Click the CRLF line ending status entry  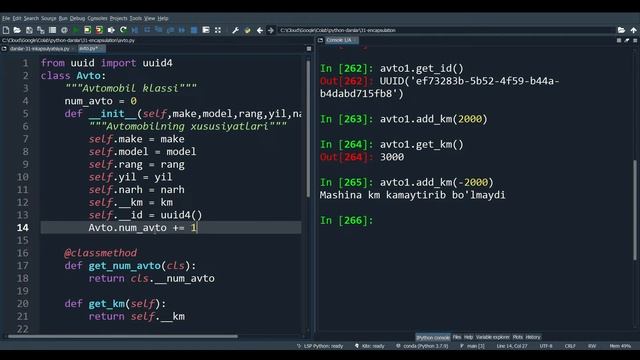(x=570, y=346)
